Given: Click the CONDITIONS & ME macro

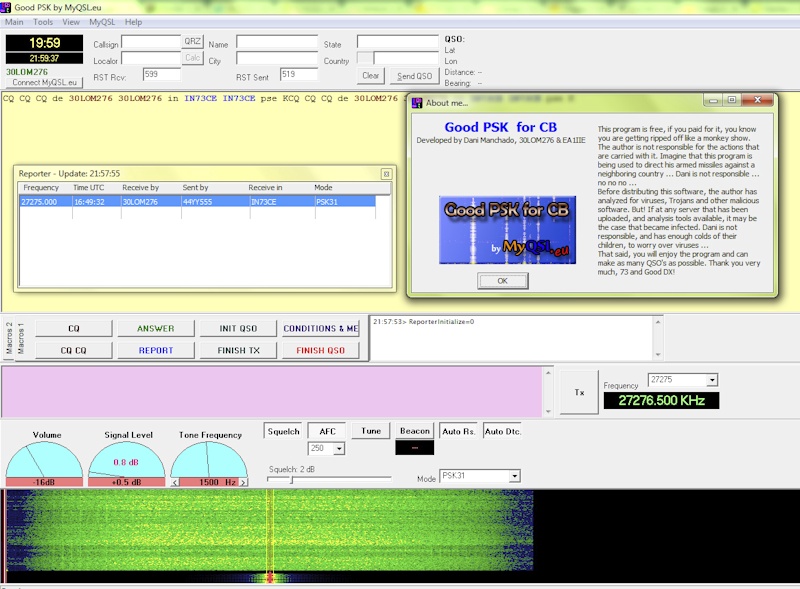Looking at the screenshot, I should pos(320,328).
